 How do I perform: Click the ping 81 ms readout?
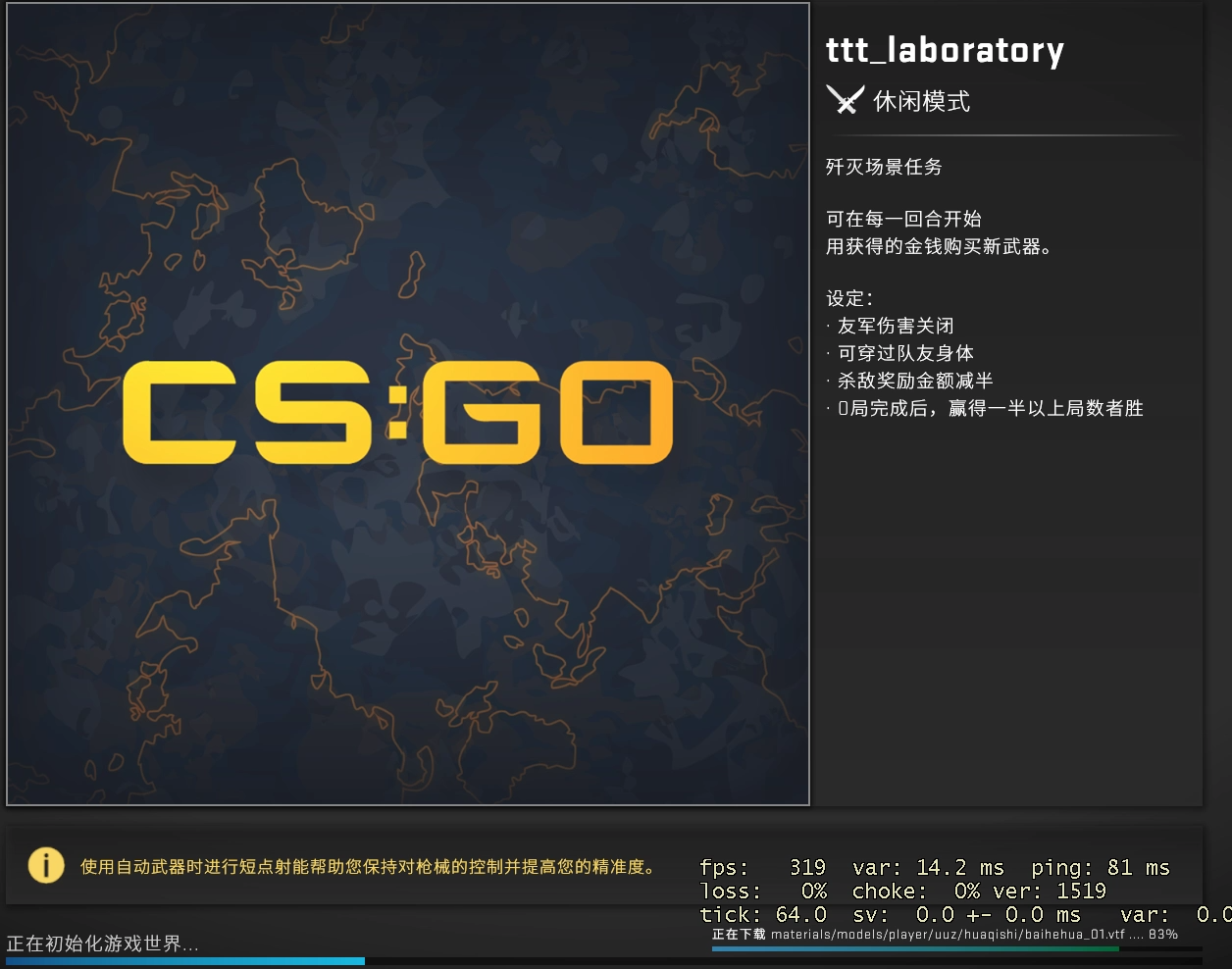pos(1101,868)
